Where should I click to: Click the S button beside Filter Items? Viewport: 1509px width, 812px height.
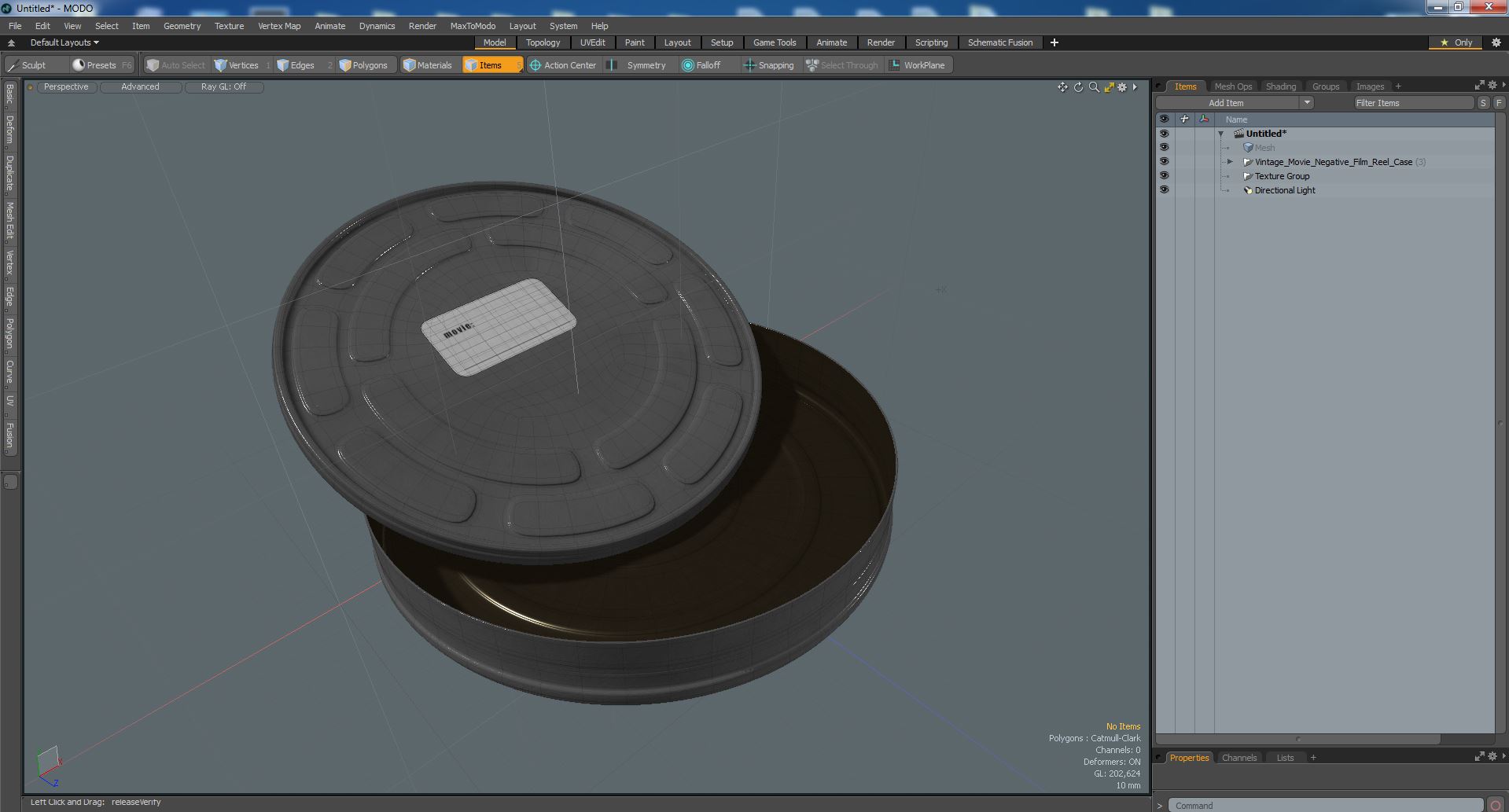click(x=1483, y=102)
